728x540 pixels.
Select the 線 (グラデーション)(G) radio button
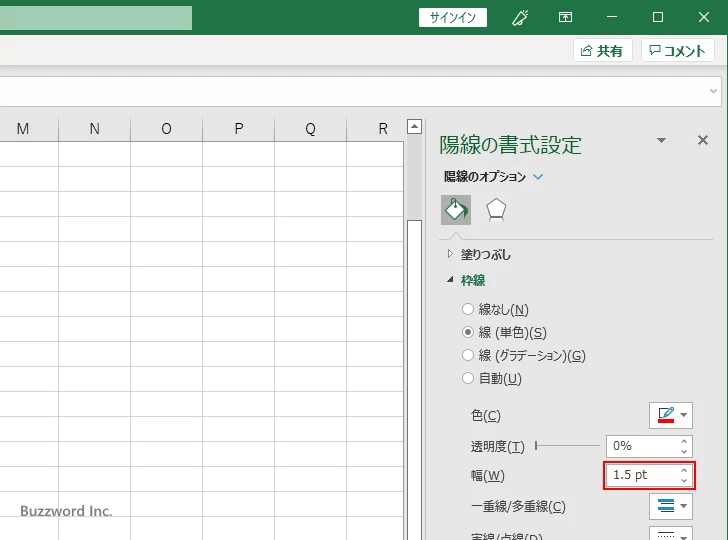(468, 355)
